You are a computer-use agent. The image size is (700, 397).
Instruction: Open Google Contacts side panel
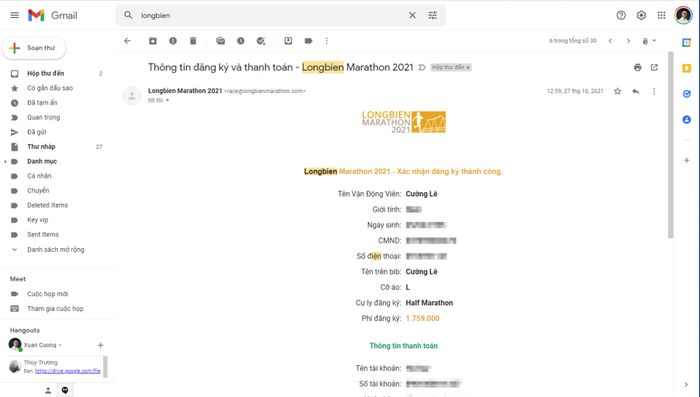point(687,120)
